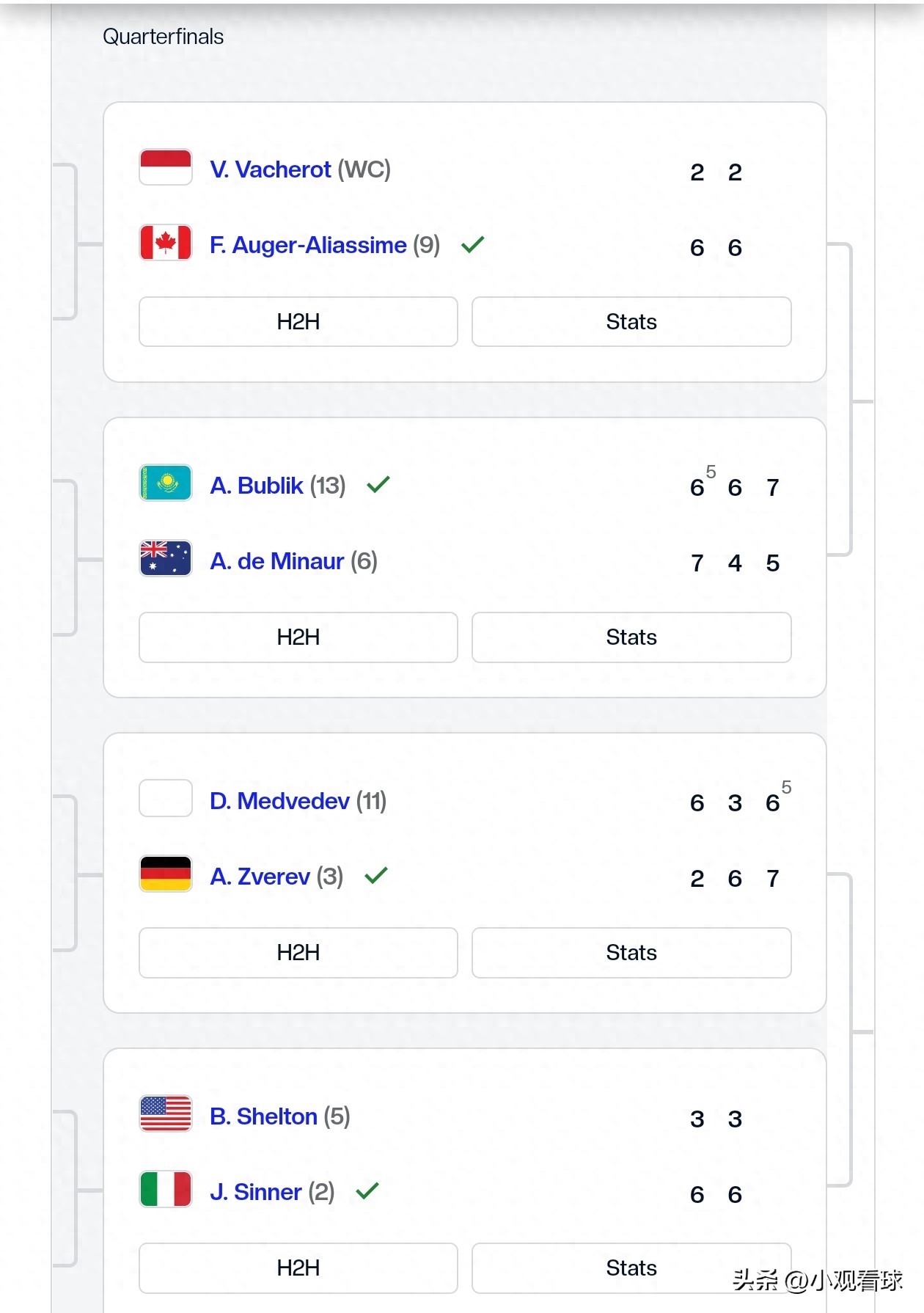924x1313 pixels.
Task: Show H2H for Shelton vs Sinner
Action: coord(298,1268)
